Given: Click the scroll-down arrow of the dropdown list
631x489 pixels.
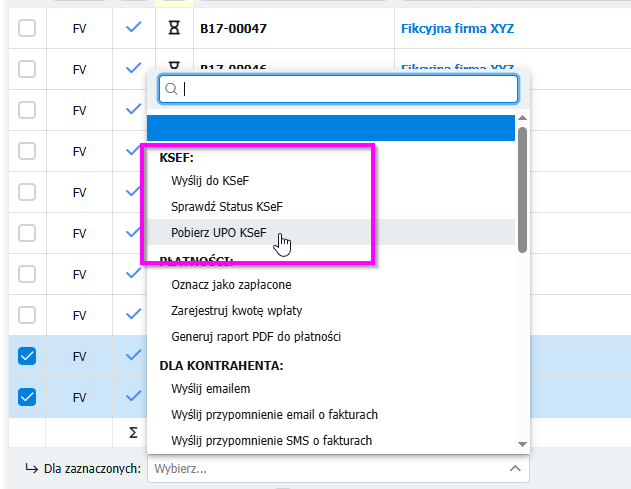Looking at the screenshot, I should 522,443.
